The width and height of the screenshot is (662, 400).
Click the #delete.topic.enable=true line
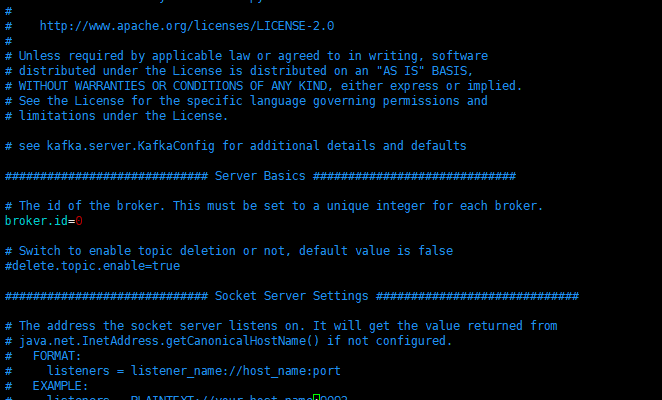(x=92, y=266)
